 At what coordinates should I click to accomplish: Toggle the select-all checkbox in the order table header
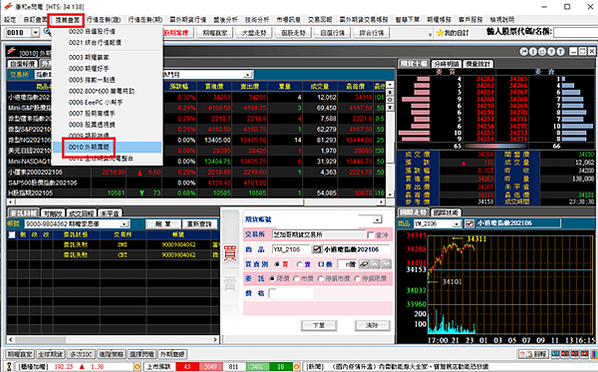click(12, 235)
